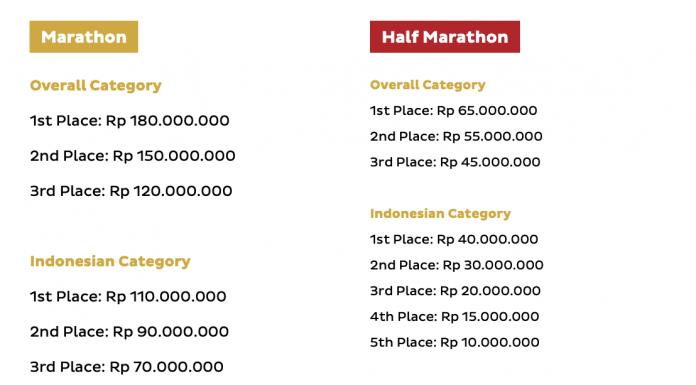
Task: Click the 1st Place Rp 65.000.000 line
Action: (454, 111)
